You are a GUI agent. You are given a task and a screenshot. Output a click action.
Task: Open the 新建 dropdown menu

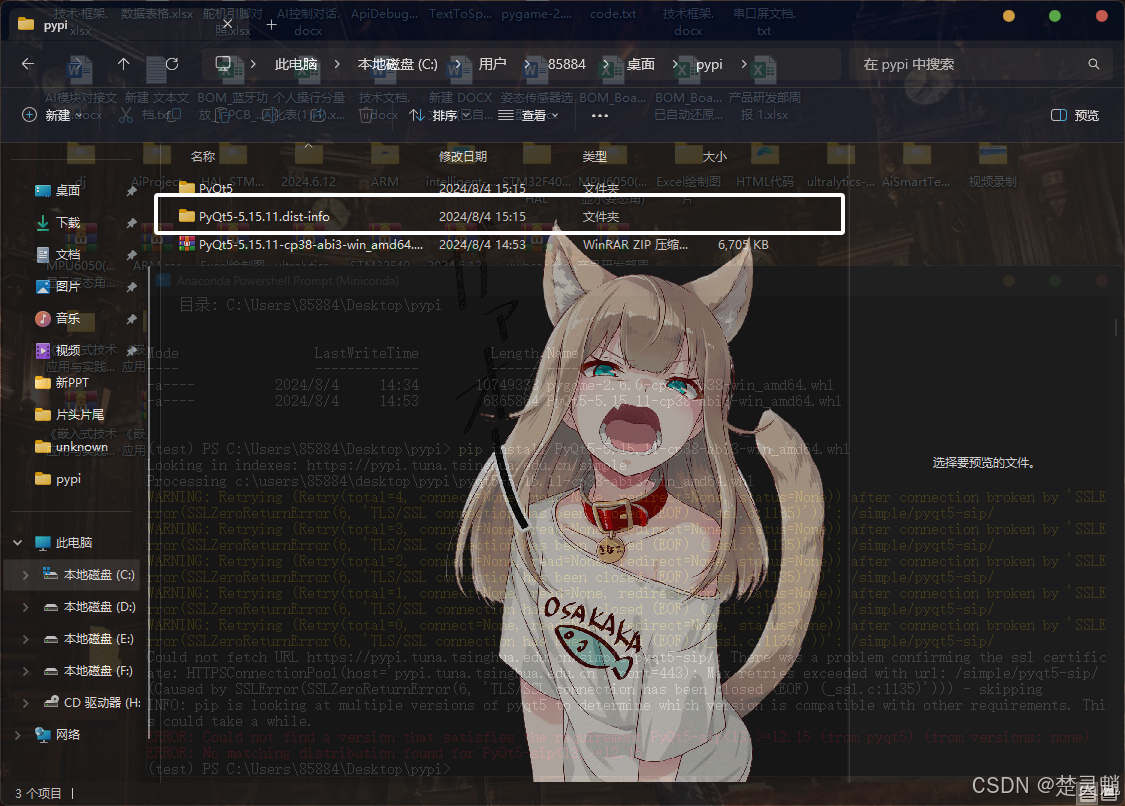[52, 115]
